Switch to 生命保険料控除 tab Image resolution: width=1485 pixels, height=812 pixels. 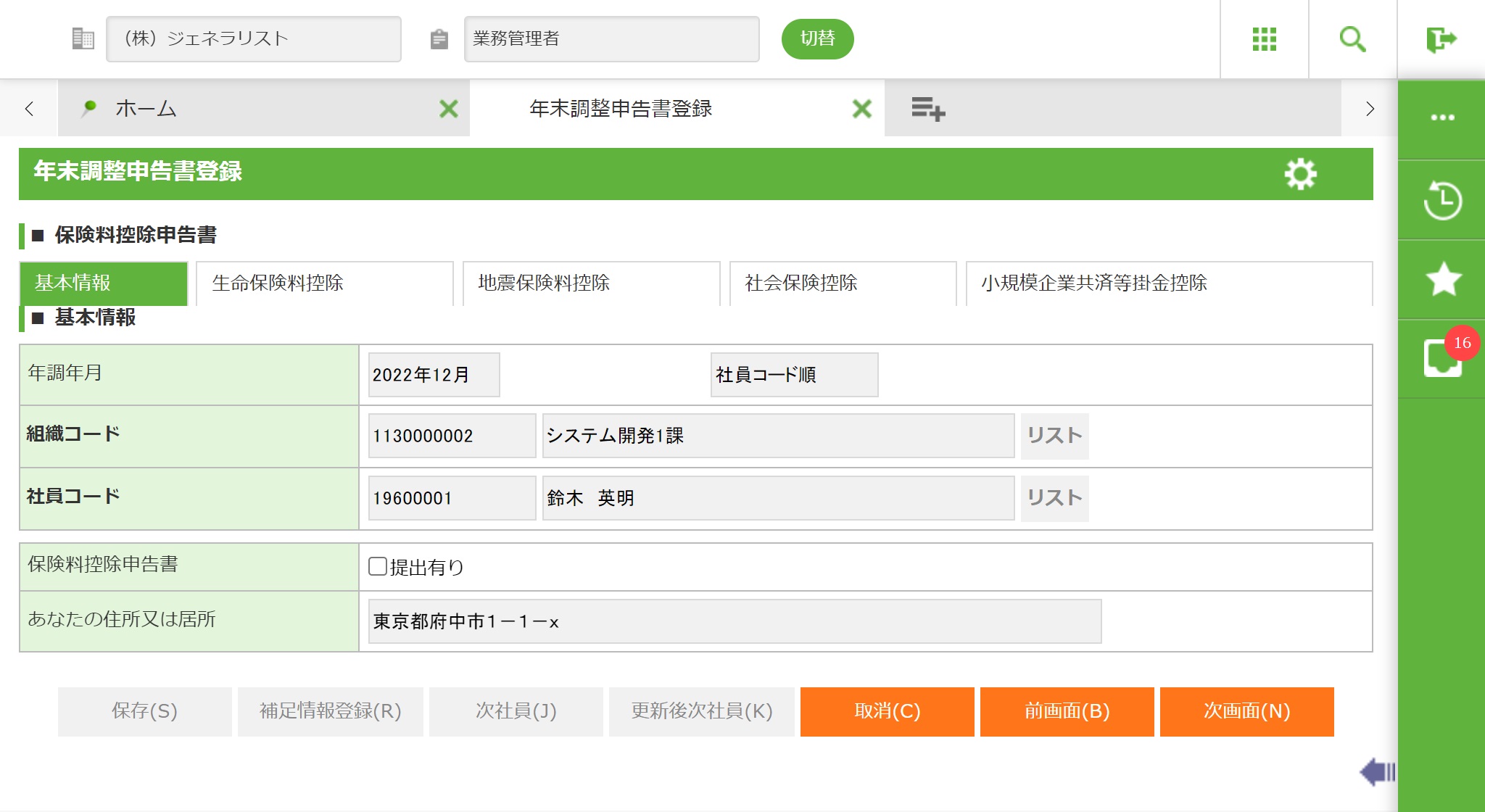click(x=324, y=283)
